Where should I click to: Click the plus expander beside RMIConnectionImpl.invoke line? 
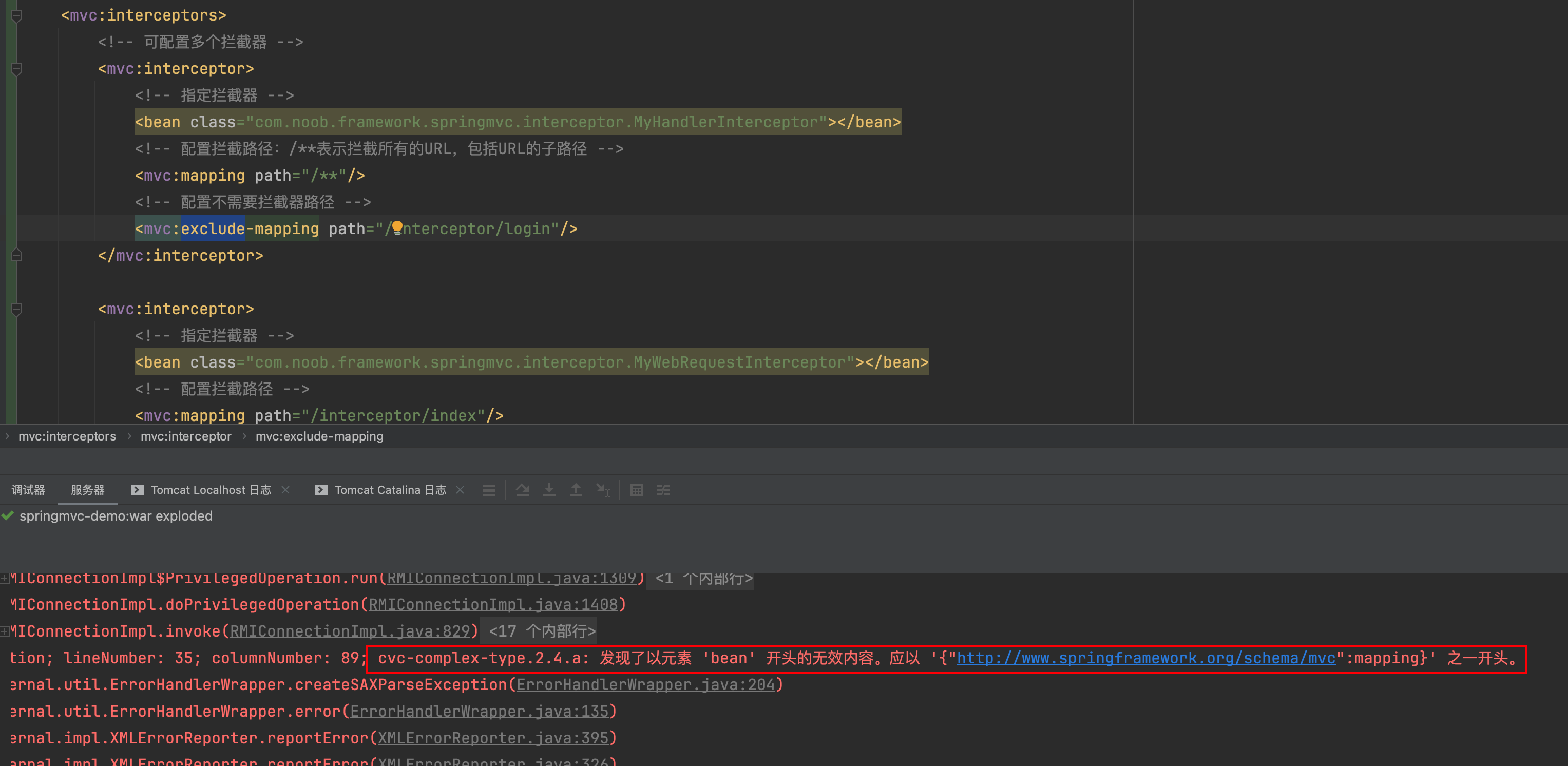click(5, 631)
